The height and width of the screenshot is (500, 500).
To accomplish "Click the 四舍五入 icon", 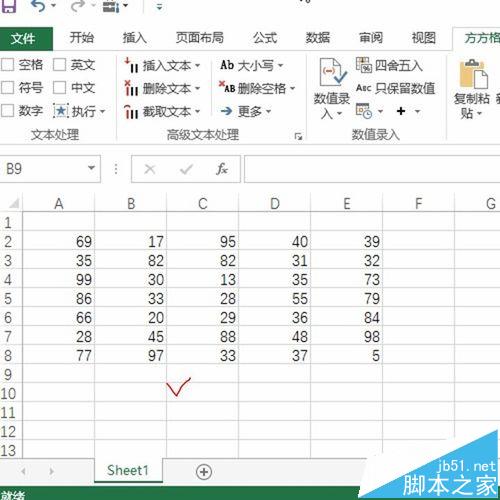I will pyautogui.click(x=363, y=65).
